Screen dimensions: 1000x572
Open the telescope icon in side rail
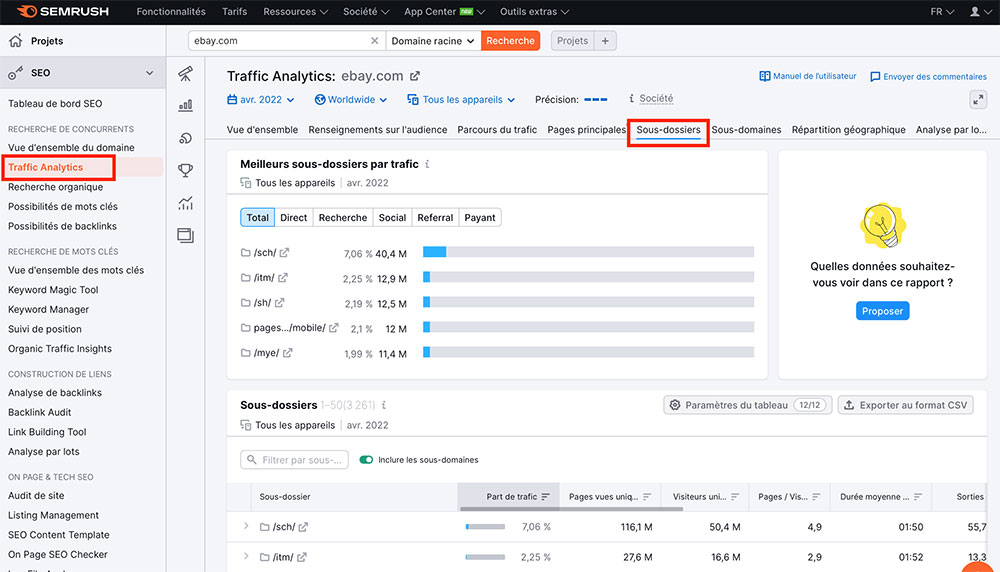186,73
